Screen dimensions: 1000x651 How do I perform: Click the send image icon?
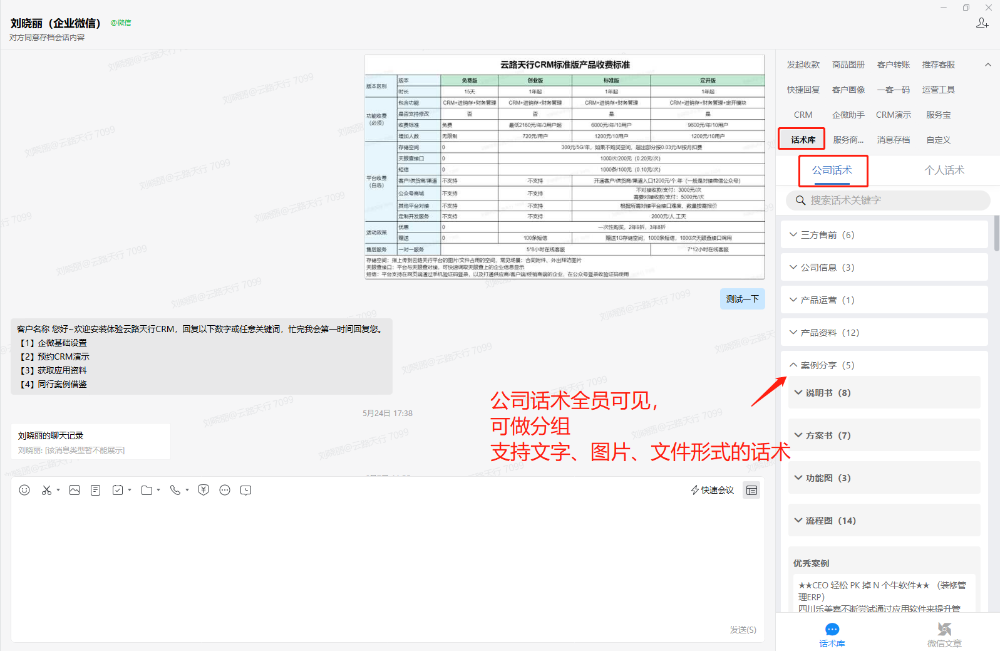point(75,490)
